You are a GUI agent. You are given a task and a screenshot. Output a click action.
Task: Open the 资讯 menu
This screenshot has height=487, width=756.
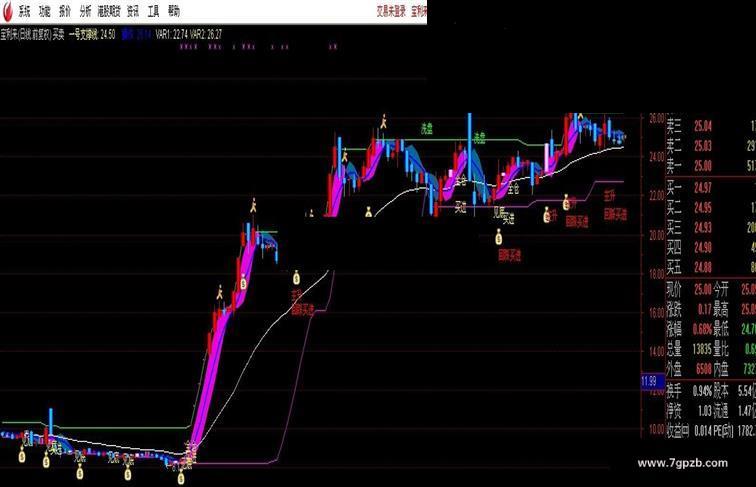coord(133,11)
